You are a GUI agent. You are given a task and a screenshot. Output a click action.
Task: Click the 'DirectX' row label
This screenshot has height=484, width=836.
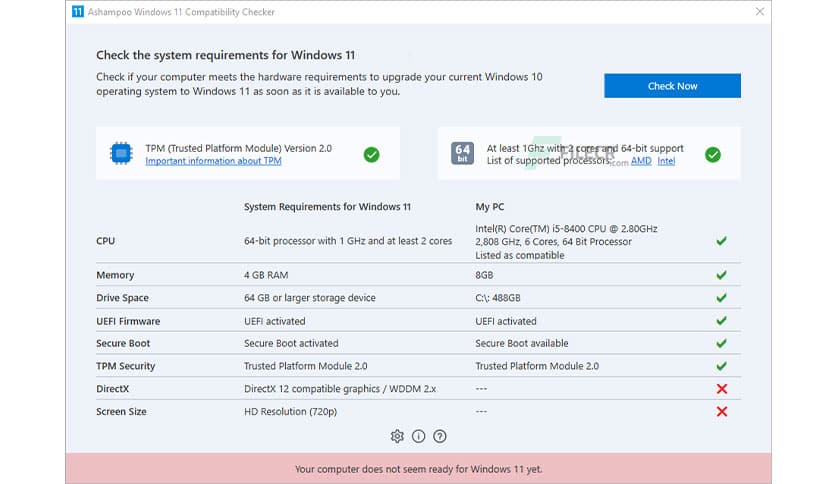point(112,389)
